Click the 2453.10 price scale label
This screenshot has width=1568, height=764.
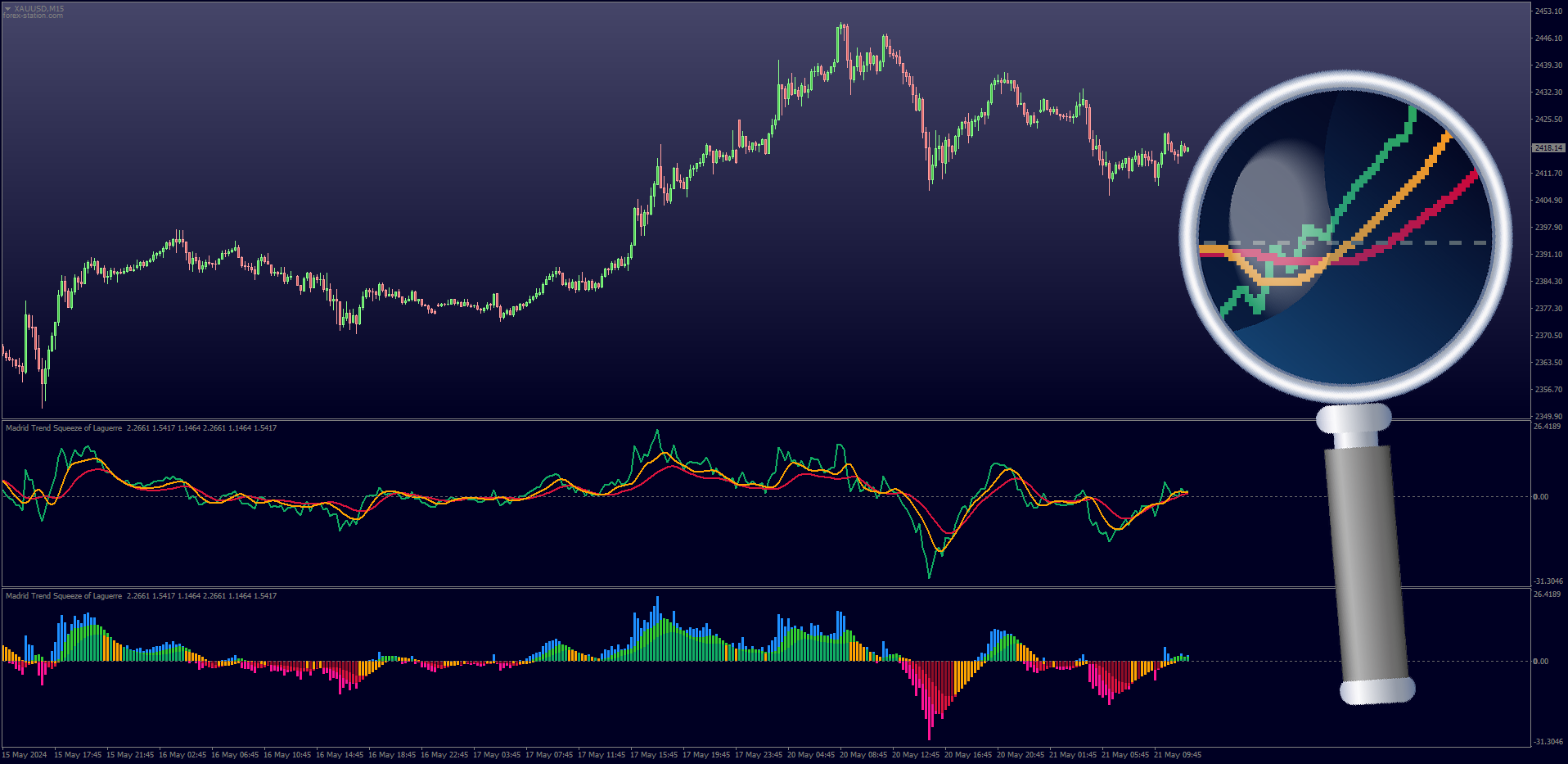1548,11
